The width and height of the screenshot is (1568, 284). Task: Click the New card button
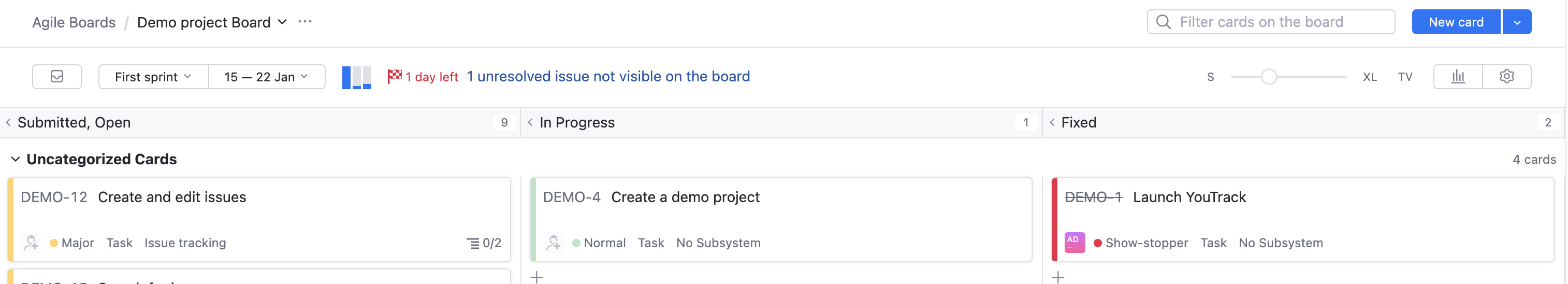[x=1456, y=23]
